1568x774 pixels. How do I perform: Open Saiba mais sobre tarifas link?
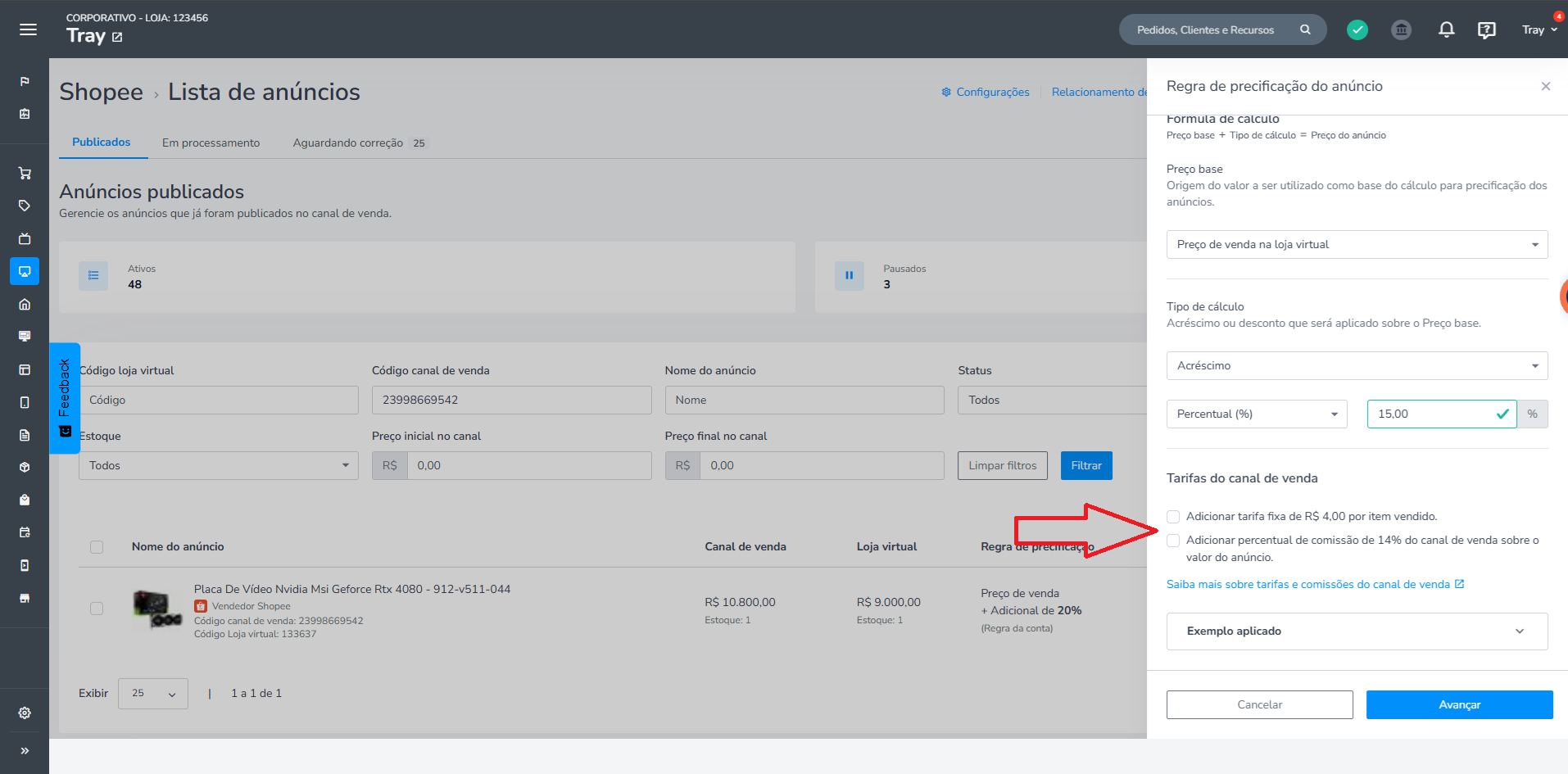tap(1315, 584)
